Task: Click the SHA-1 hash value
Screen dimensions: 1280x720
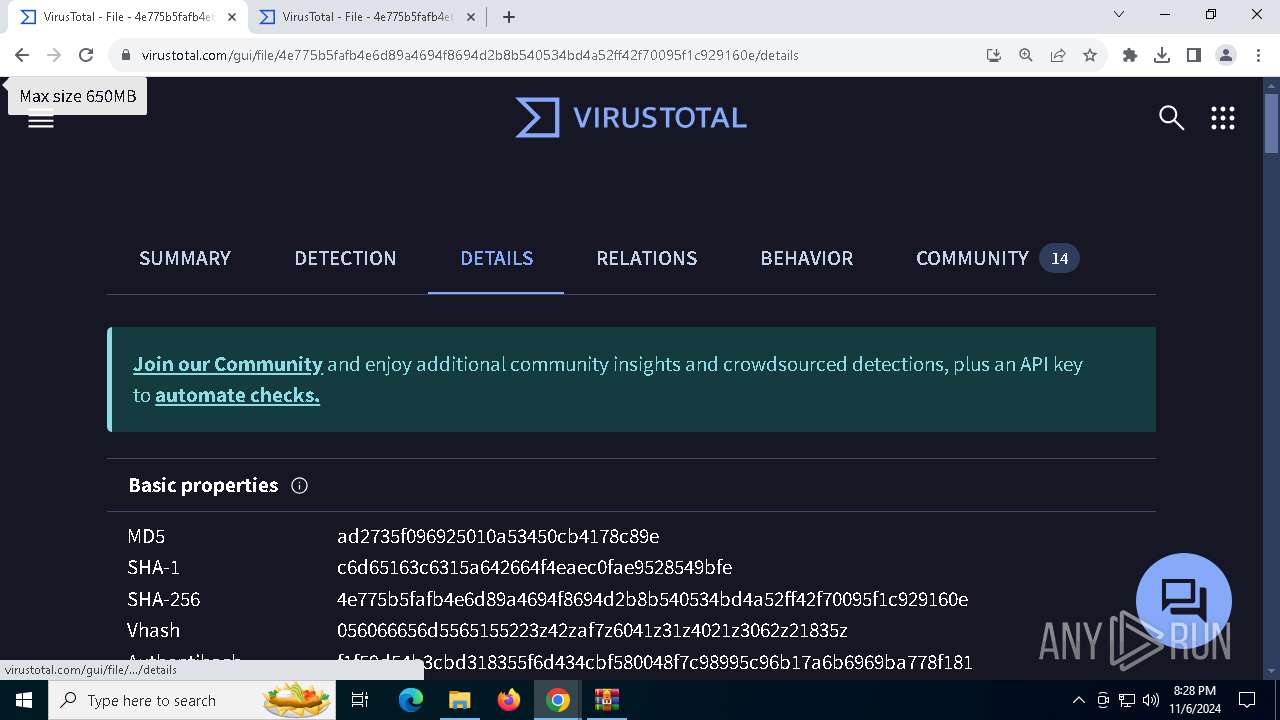Action: coord(535,568)
